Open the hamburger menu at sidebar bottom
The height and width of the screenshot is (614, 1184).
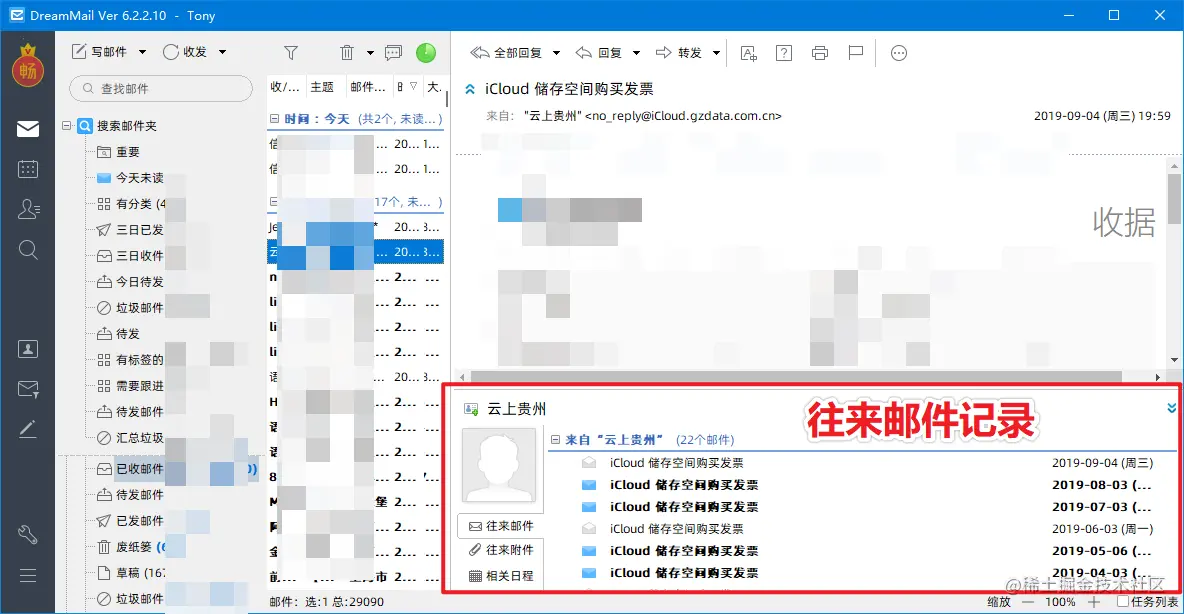[28, 575]
